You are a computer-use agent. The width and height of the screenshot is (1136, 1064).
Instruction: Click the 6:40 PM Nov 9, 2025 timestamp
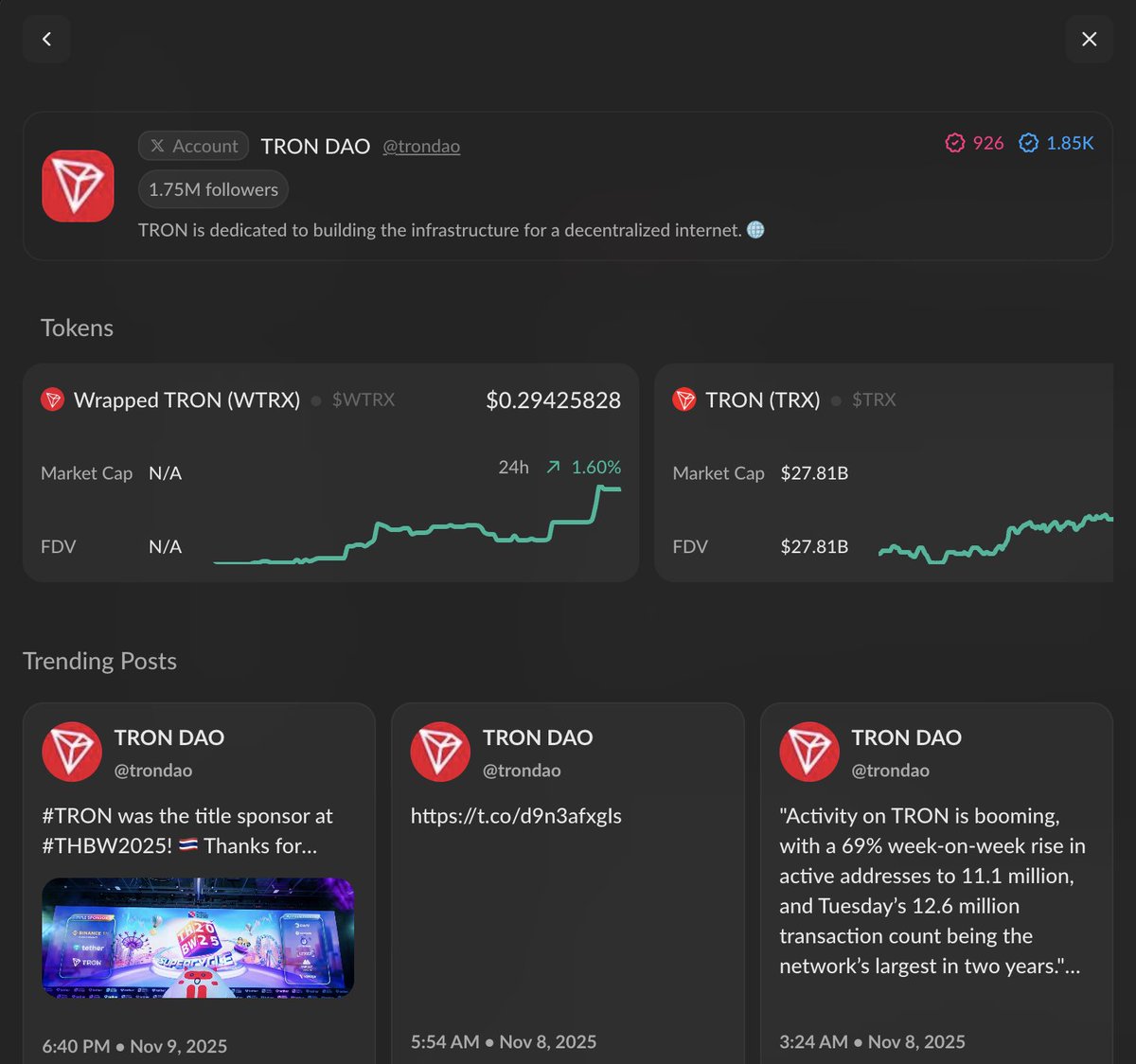[134, 1046]
